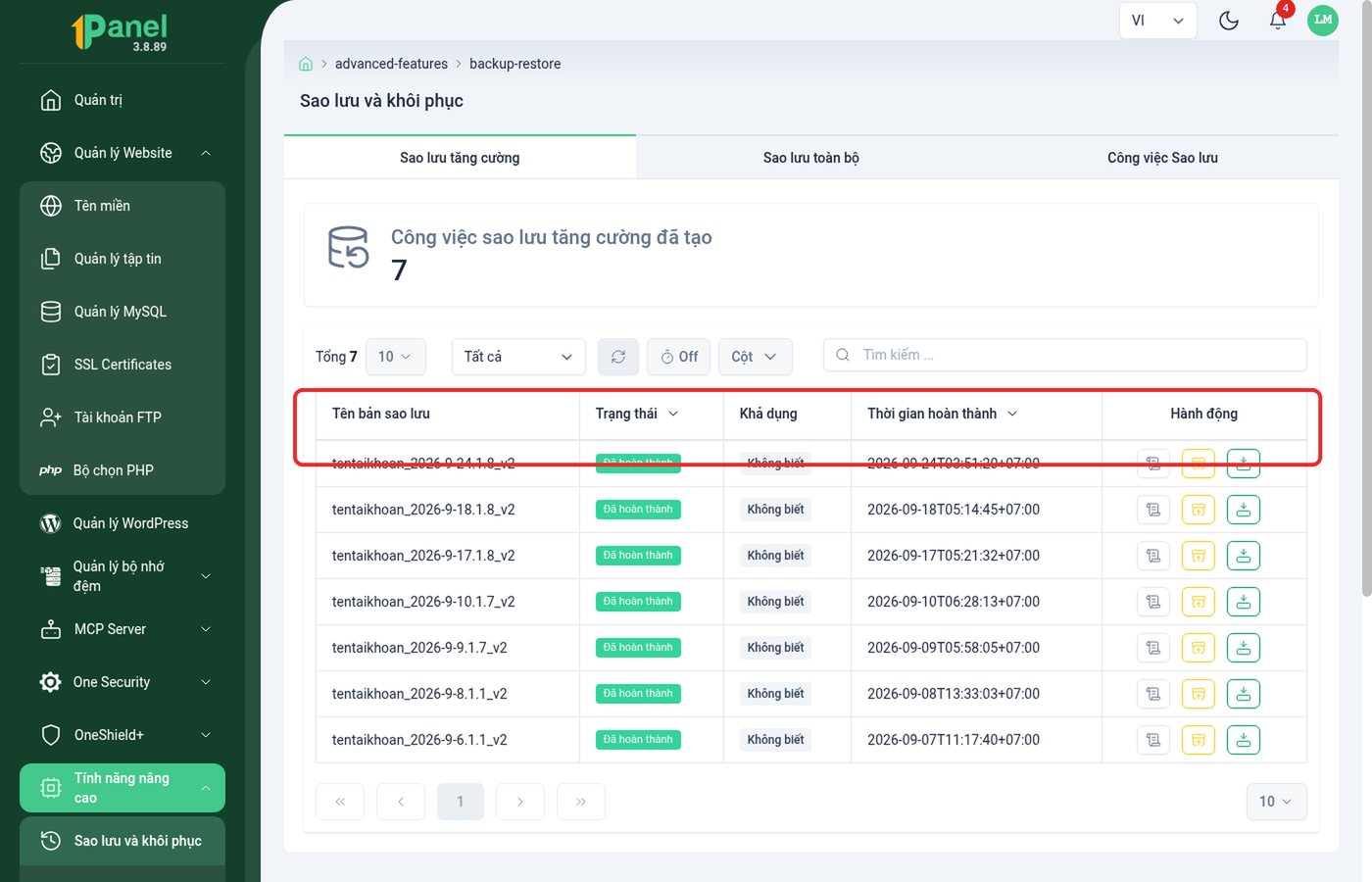Click the next page arrow button
This screenshot has width=1372, height=882.
point(520,802)
